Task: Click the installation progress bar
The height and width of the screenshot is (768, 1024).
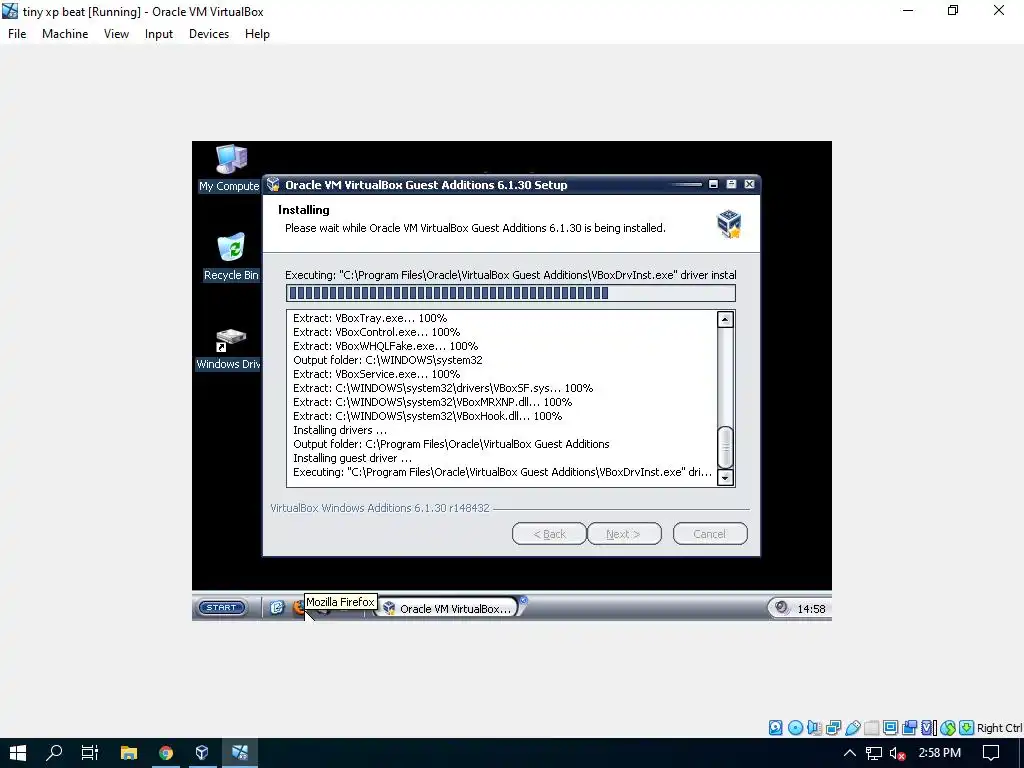Action: point(511,293)
